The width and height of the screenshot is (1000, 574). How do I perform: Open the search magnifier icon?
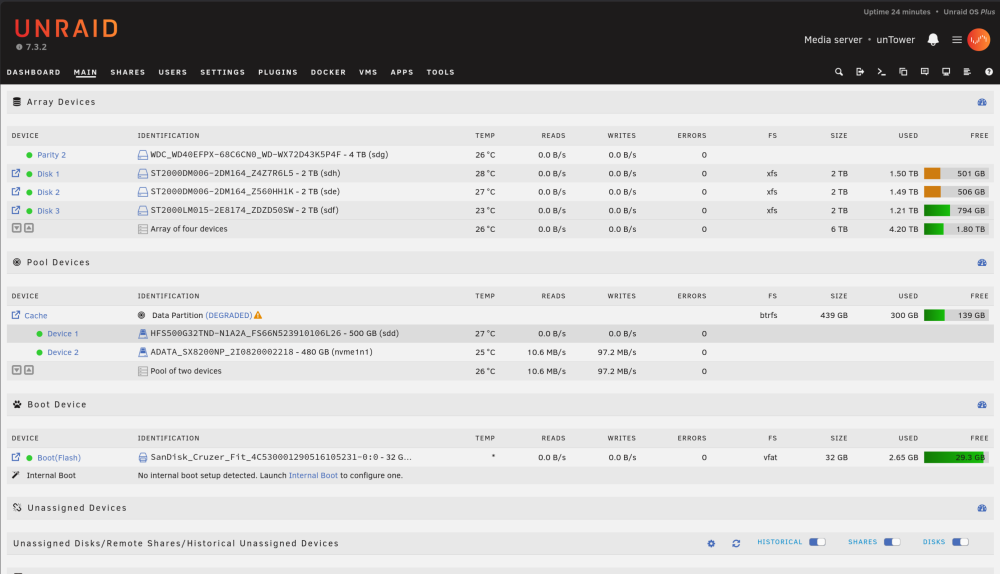click(x=839, y=72)
